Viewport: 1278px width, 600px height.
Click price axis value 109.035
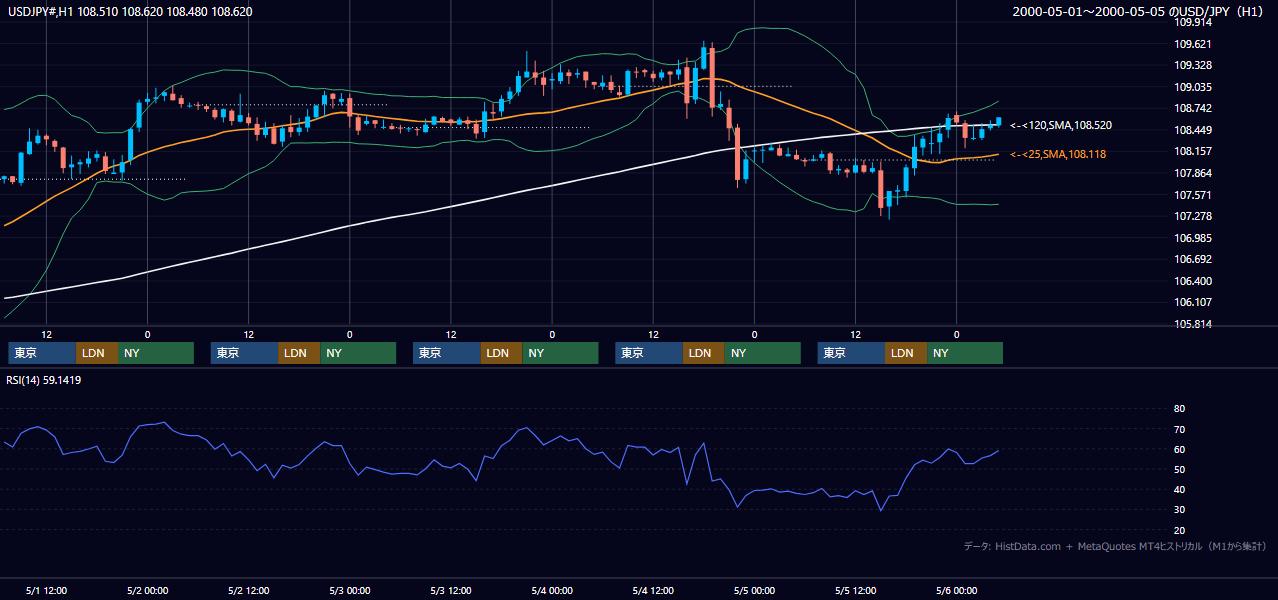[1193, 88]
